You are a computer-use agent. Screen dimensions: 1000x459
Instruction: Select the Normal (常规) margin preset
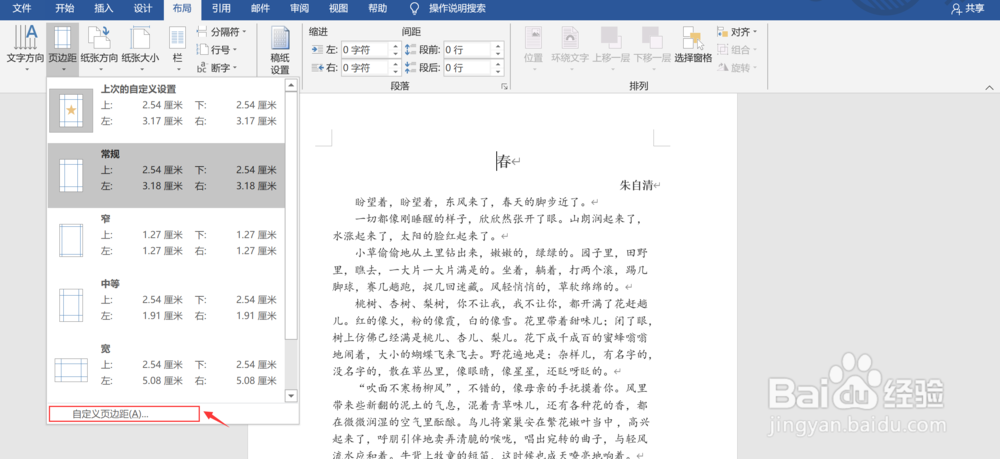166,175
